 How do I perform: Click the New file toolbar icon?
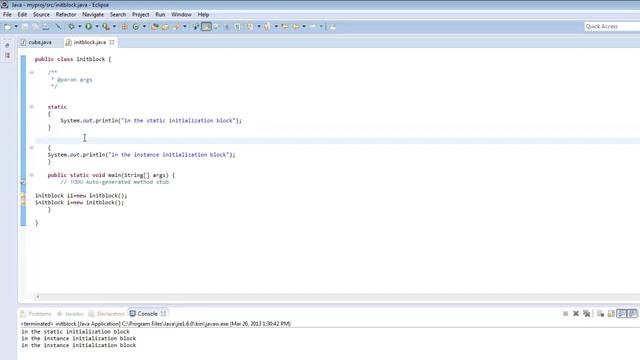coord(8,27)
